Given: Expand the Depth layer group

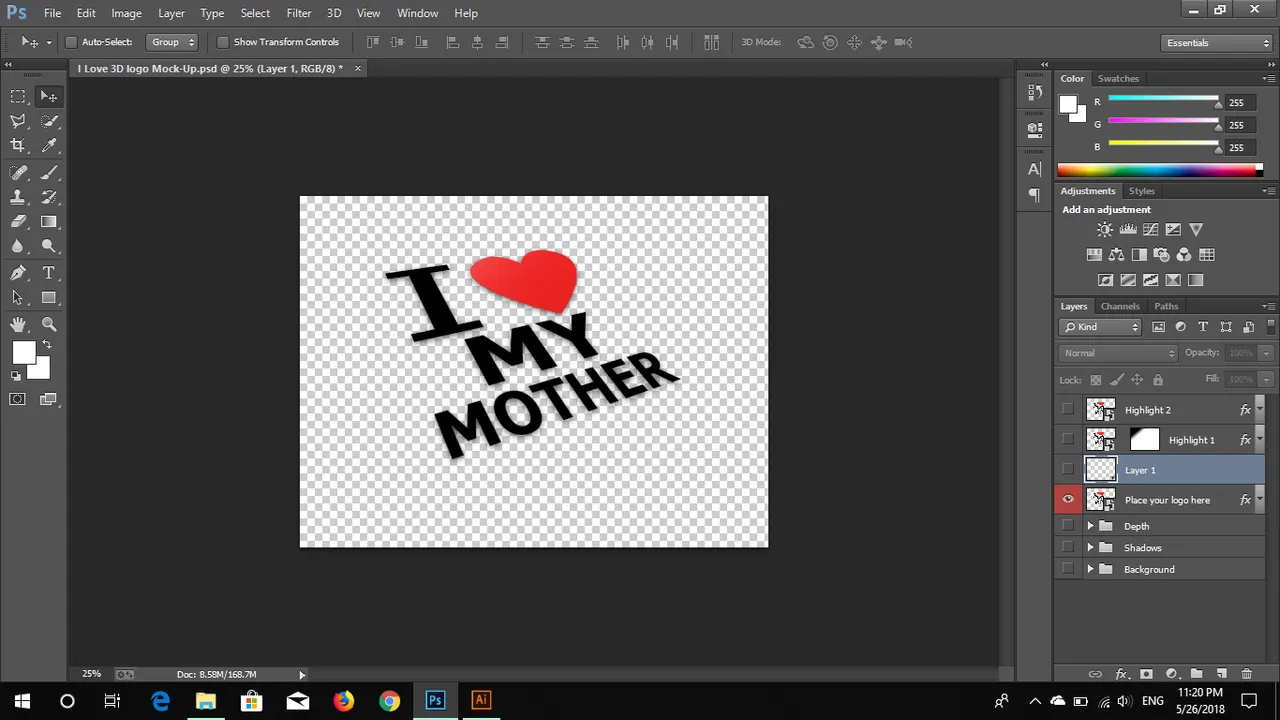Looking at the screenshot, I should 1090,526.
